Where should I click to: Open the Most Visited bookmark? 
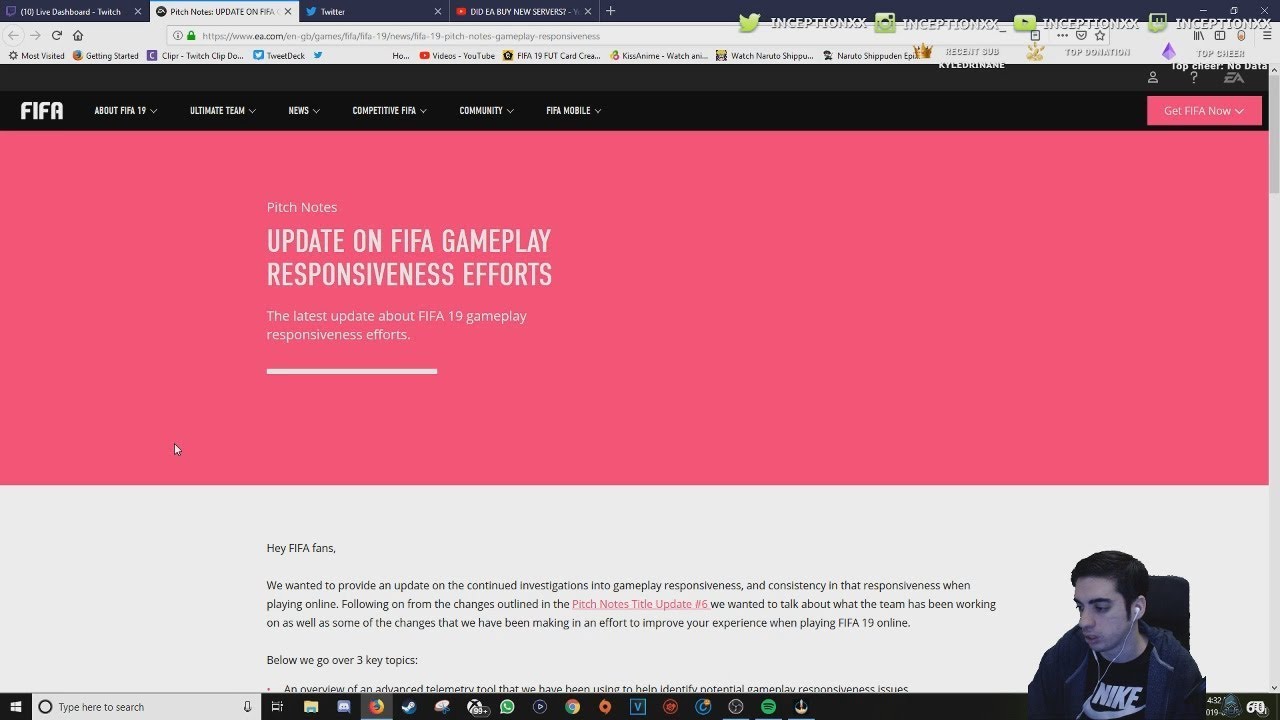pyautogui.click(x=36, y=56)
